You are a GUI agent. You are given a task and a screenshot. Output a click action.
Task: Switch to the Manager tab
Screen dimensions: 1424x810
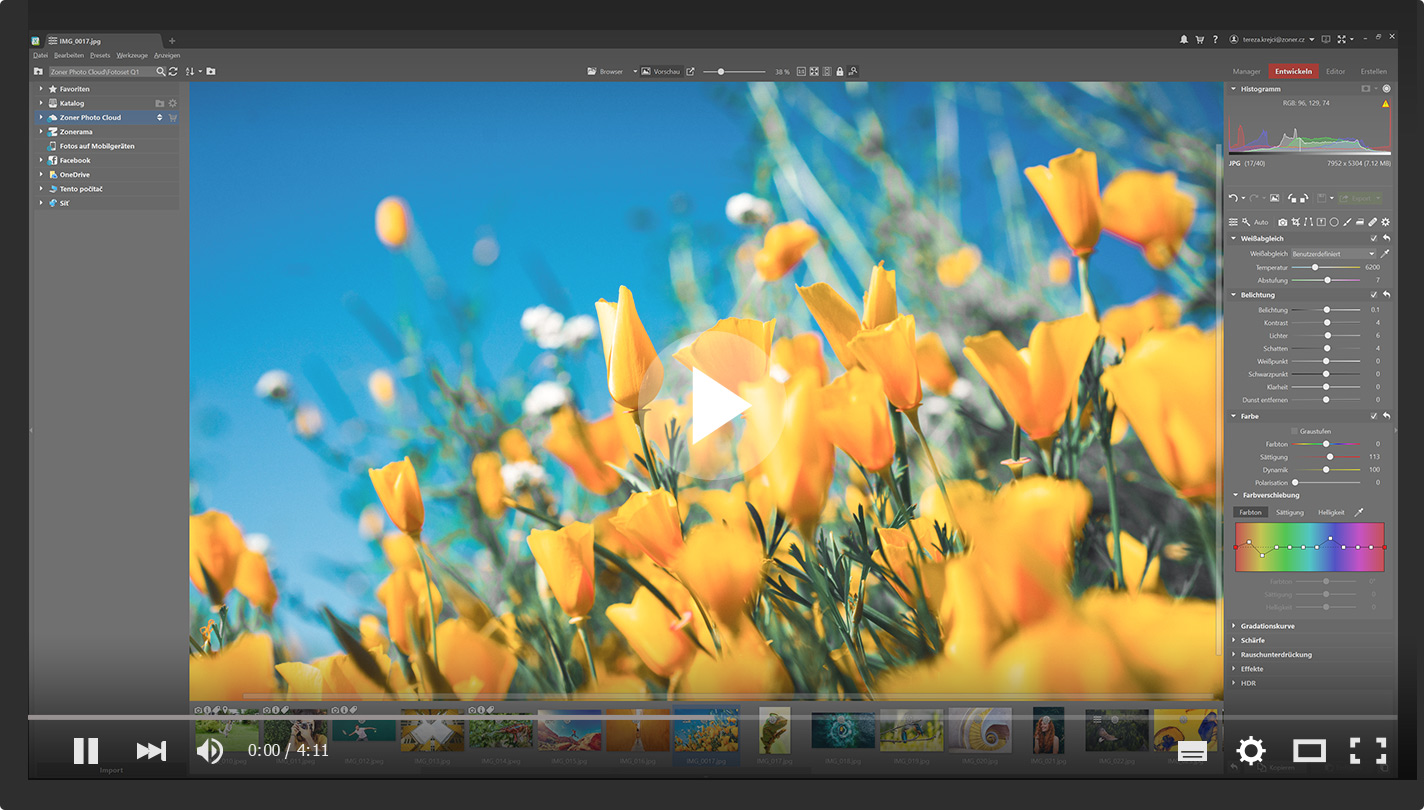pos(1246,72)
